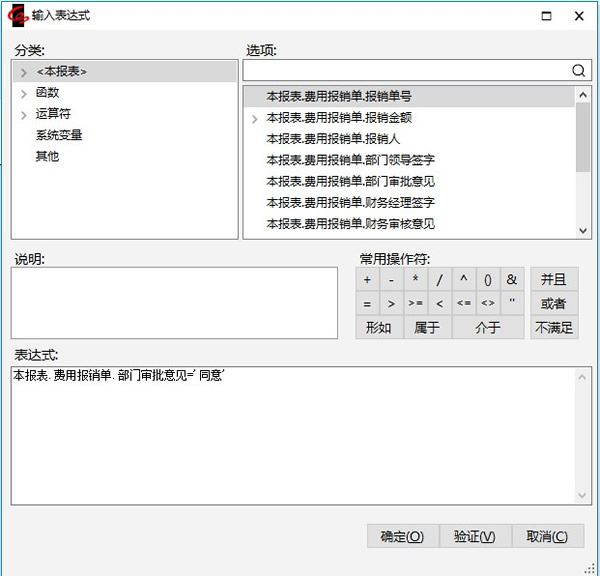
Task: Insert the multiply (*) operator
Action: tap(415, 280)
